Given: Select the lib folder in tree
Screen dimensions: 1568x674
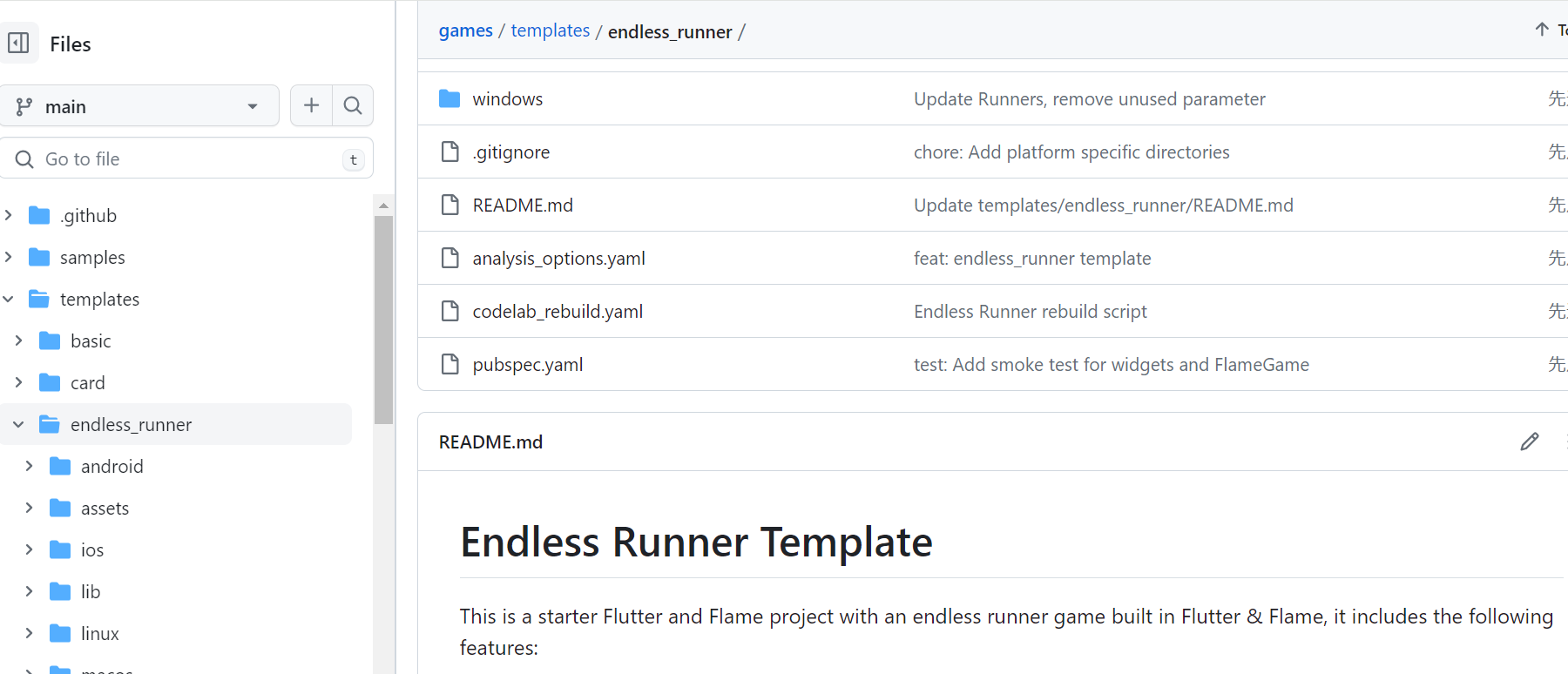Looking at the screenshot, I should [91, 591].
